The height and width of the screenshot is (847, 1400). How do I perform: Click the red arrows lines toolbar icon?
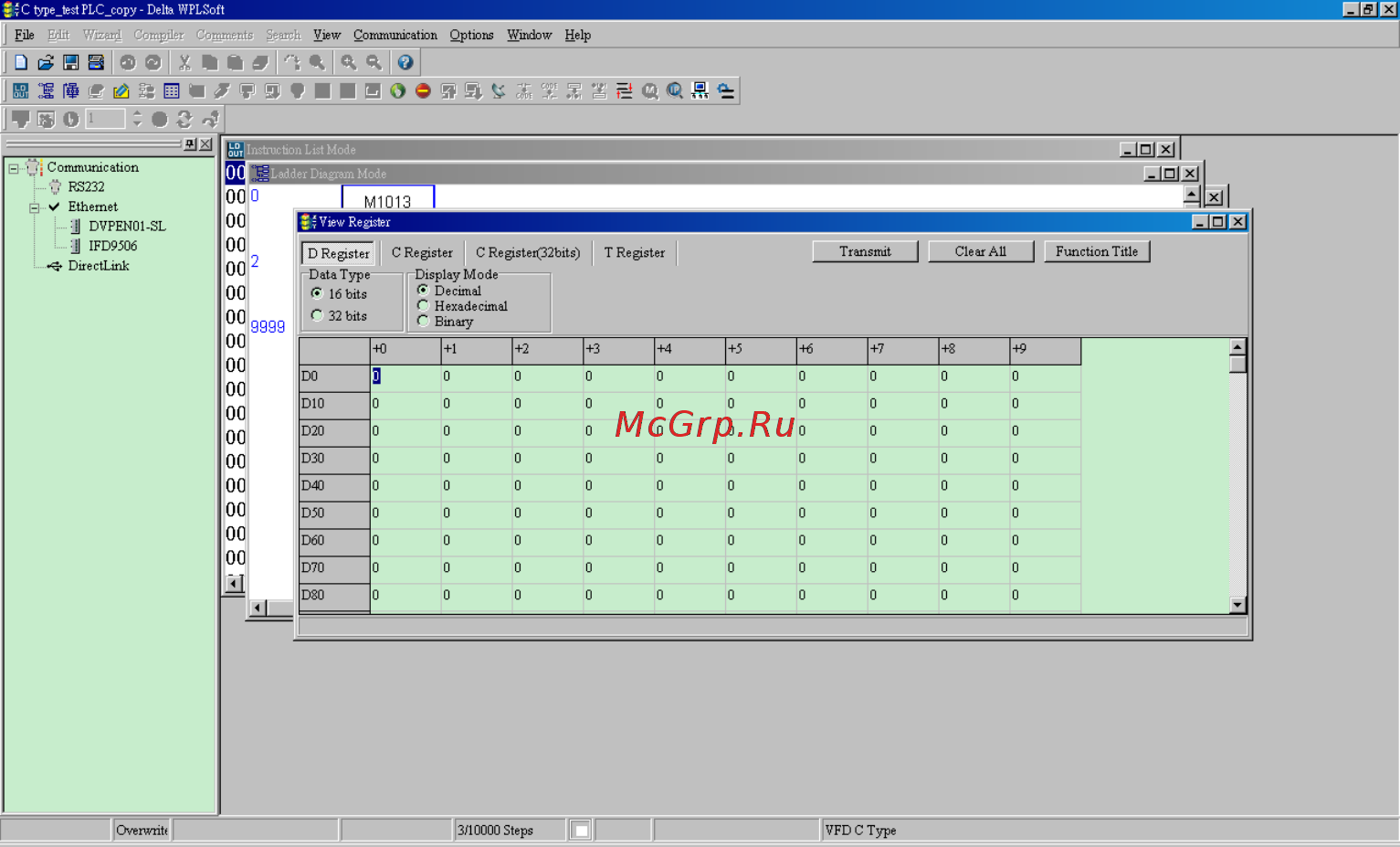[625, 90]
